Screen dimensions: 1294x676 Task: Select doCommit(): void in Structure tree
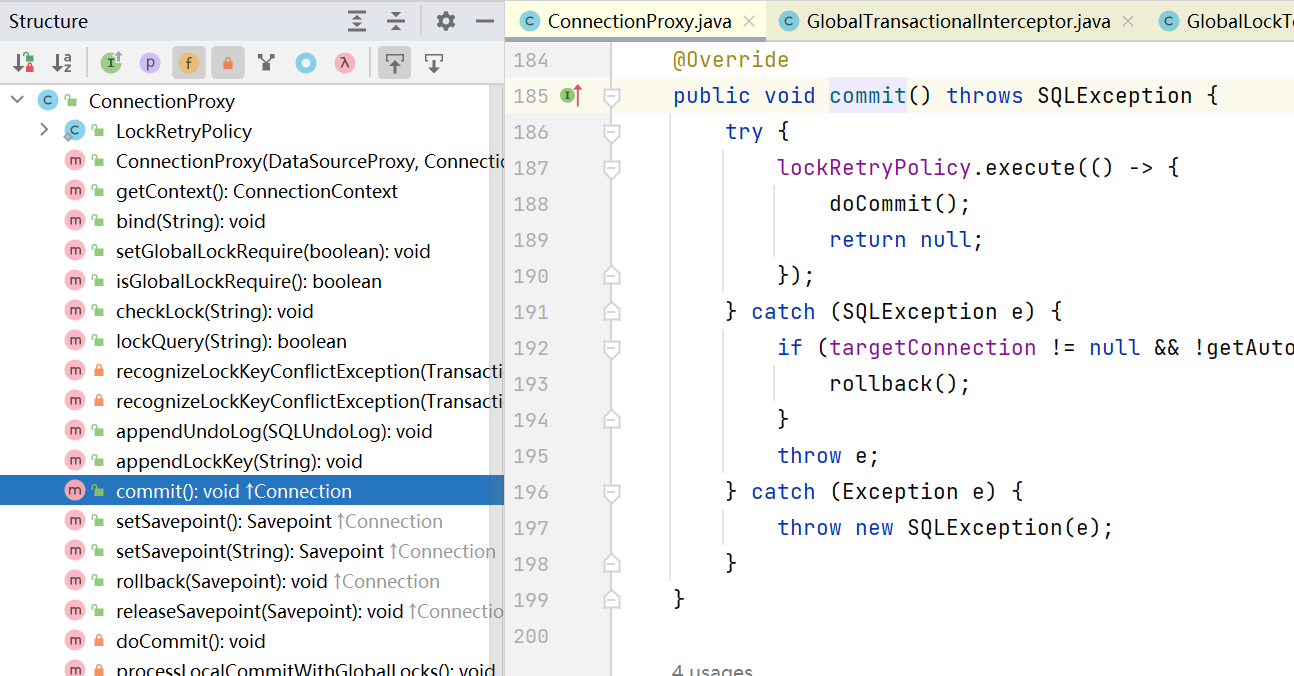pos(190,641)
